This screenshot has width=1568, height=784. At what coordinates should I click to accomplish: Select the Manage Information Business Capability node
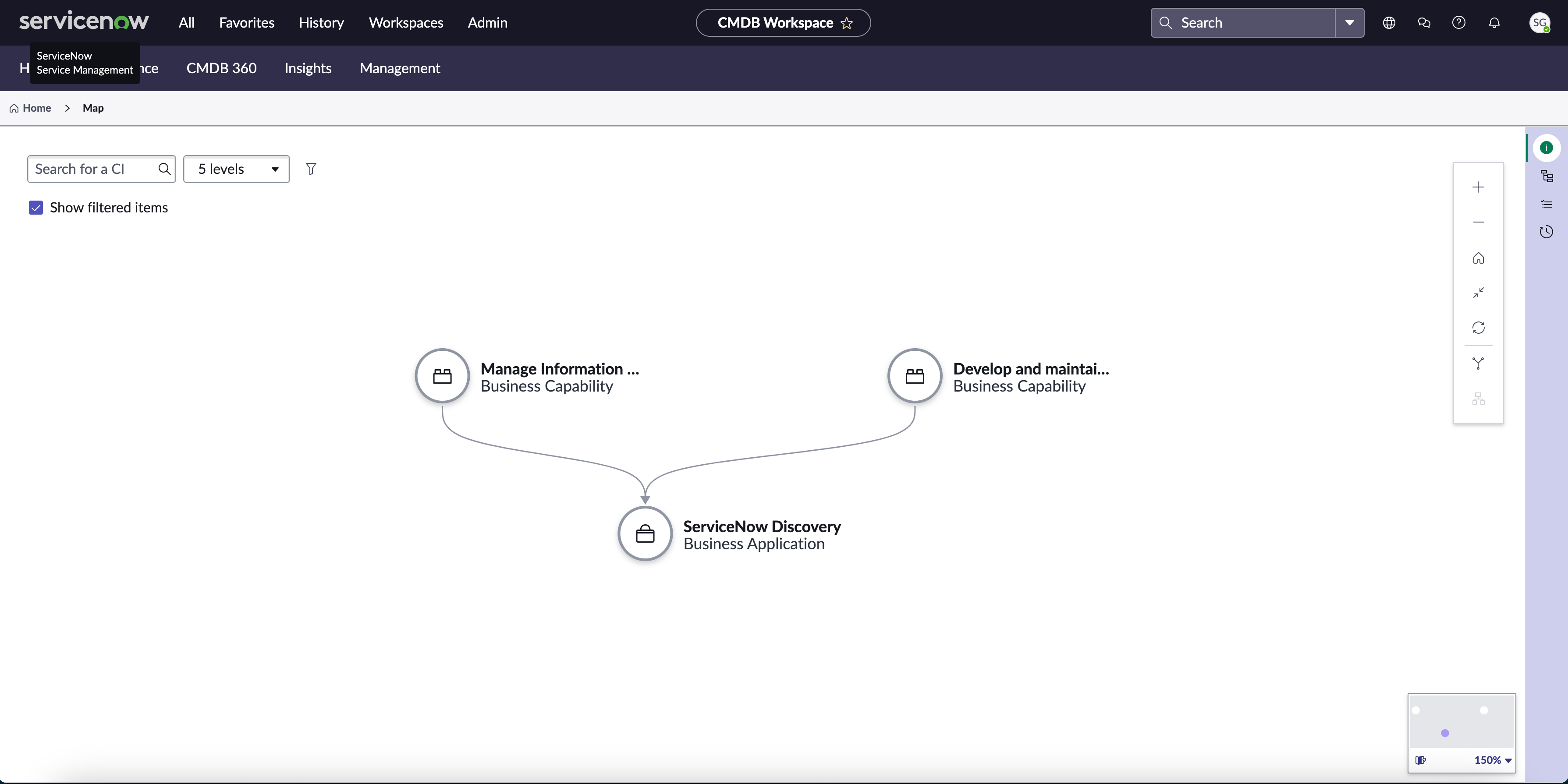point(443,376)
